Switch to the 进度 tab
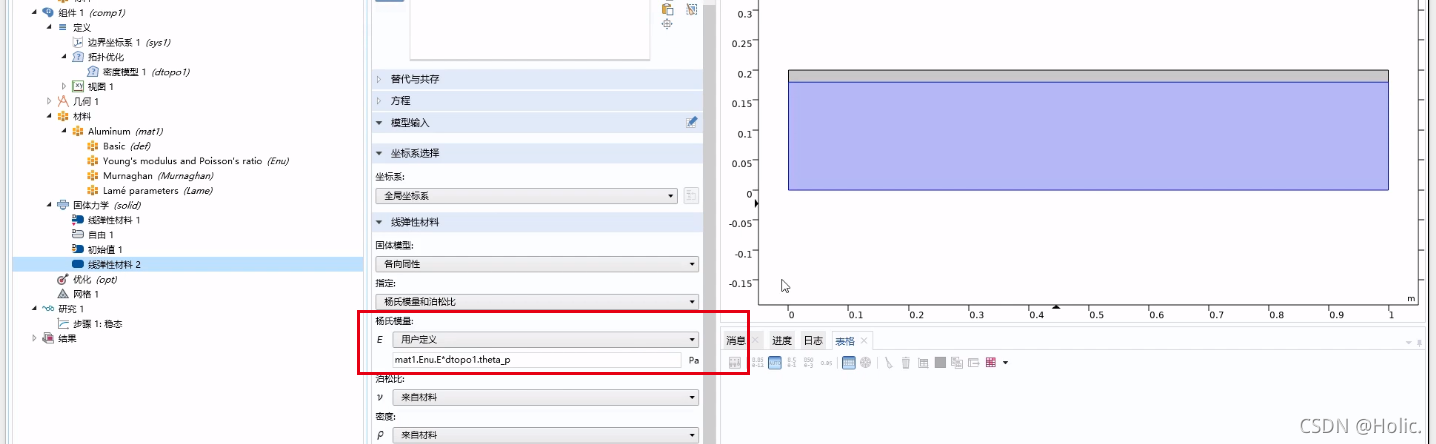Viewport: 1436px width, 444px height. point(781,341)
